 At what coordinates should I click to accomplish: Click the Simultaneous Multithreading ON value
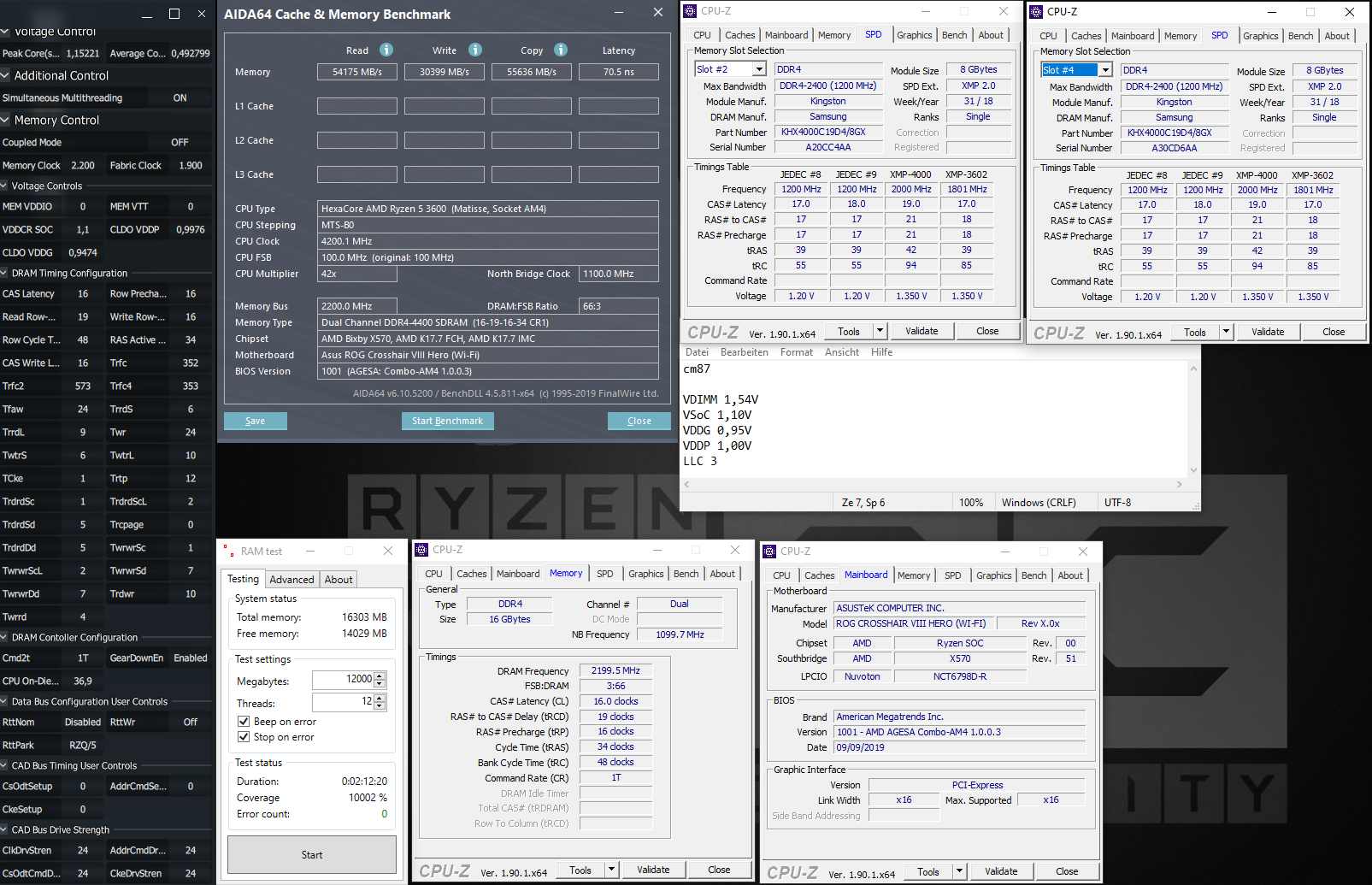point(180,97)
